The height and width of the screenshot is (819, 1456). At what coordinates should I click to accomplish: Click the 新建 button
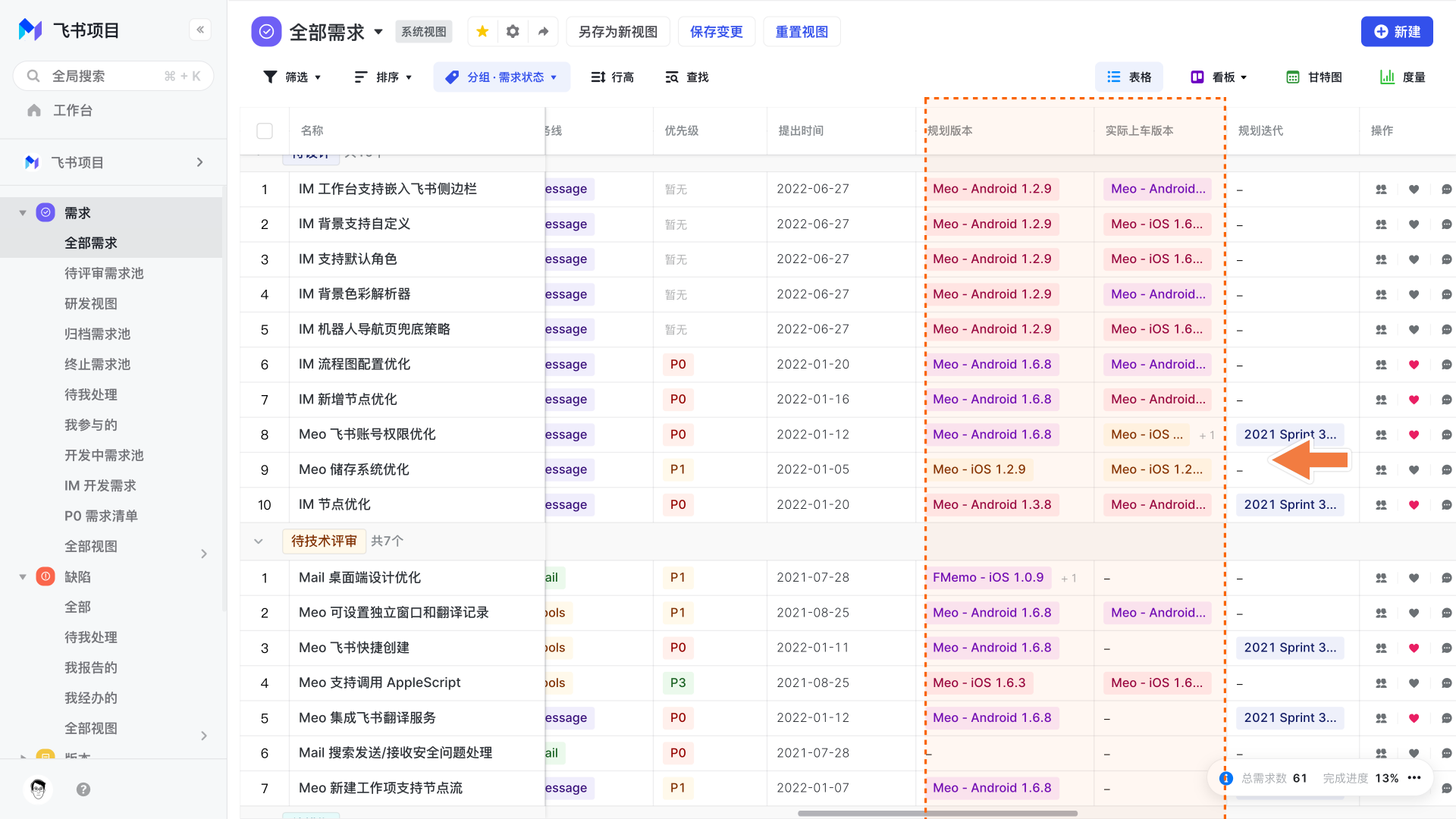click(1397, 31)
